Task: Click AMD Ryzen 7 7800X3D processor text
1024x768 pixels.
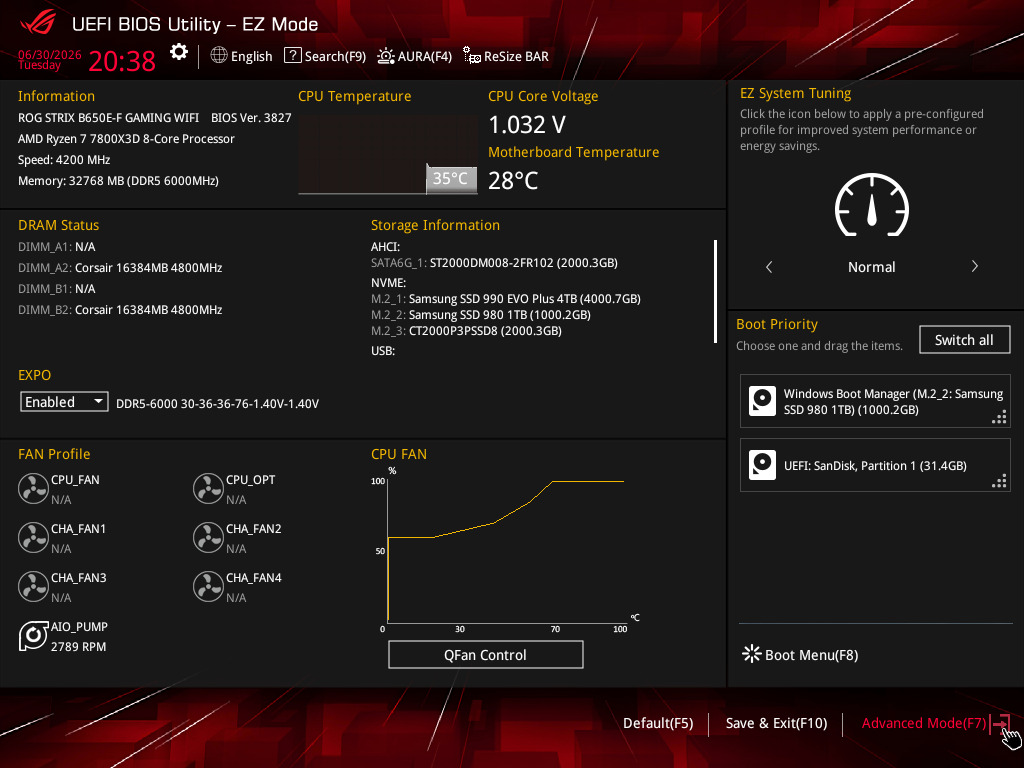Action: point(126,138)
